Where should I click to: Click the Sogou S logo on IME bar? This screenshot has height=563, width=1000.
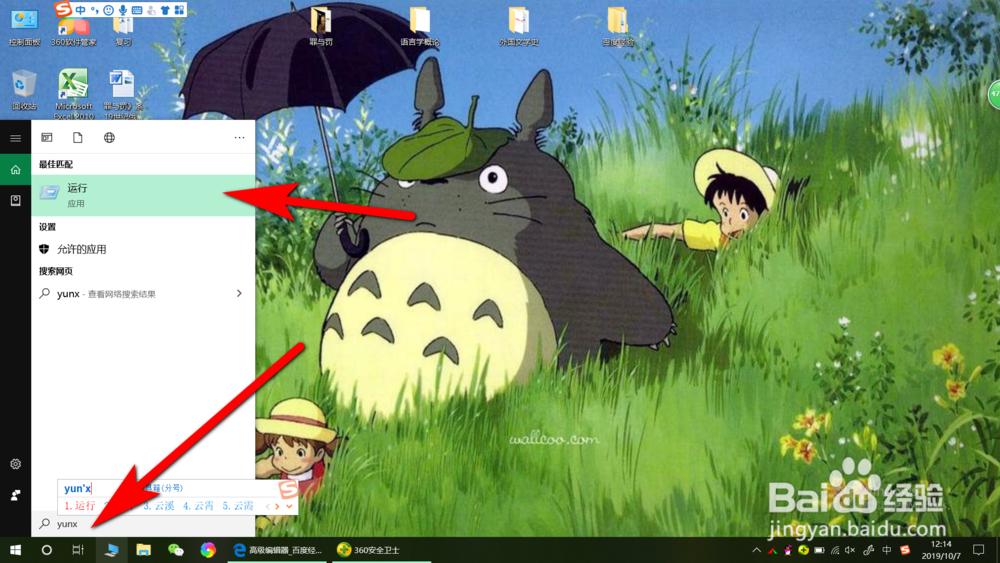coord(62,9)
